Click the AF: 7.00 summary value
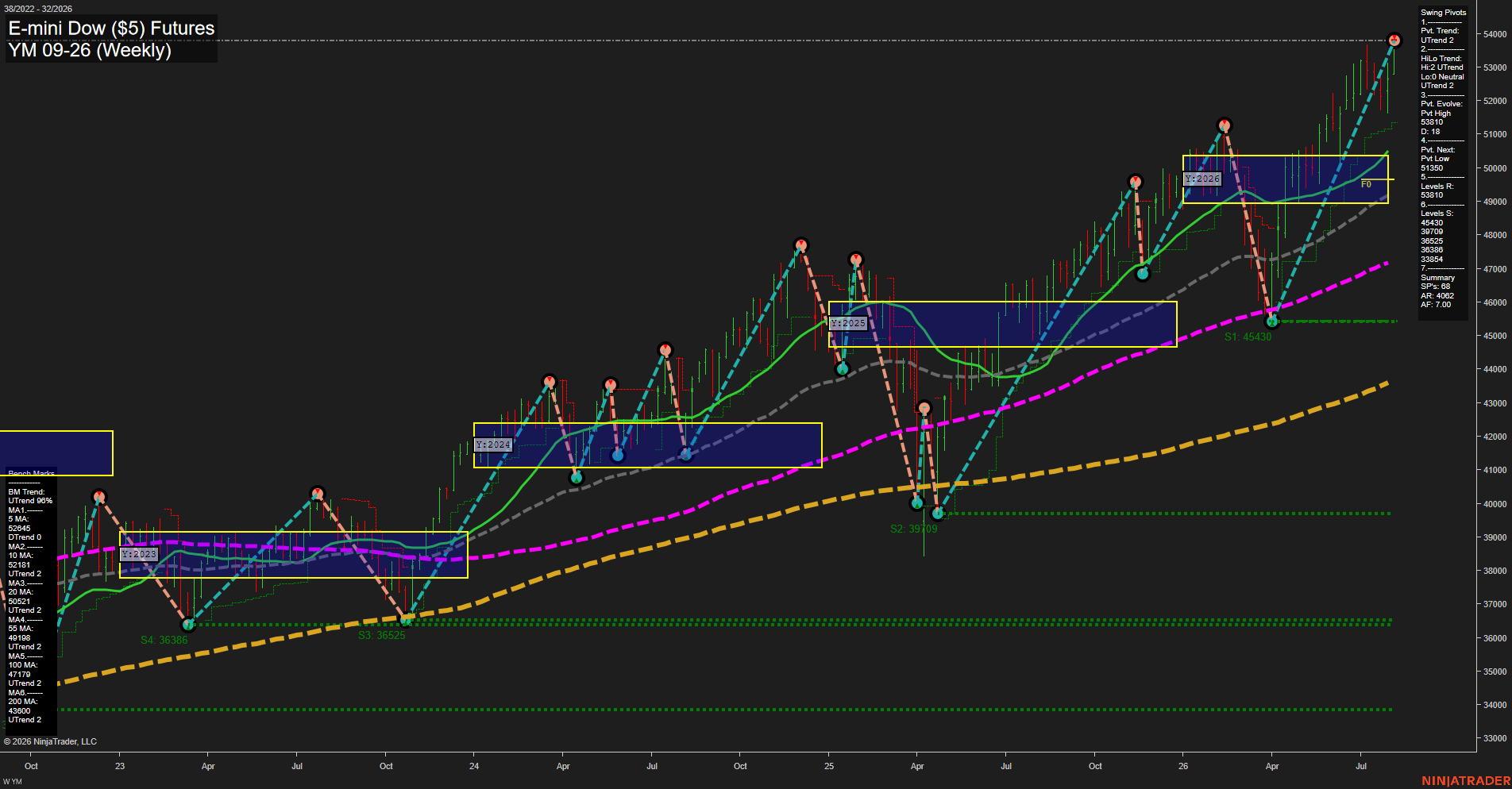 1436,305
